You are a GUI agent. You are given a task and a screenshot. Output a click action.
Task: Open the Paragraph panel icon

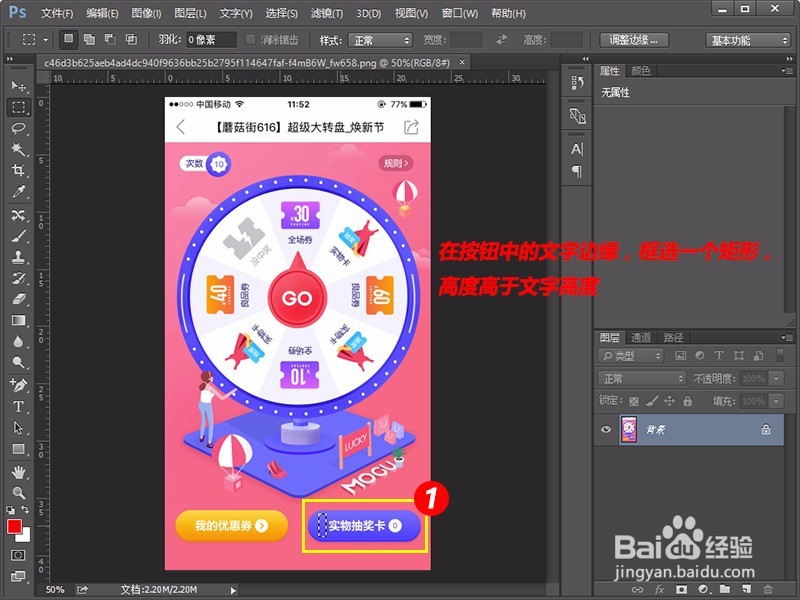tap(577, 171)
